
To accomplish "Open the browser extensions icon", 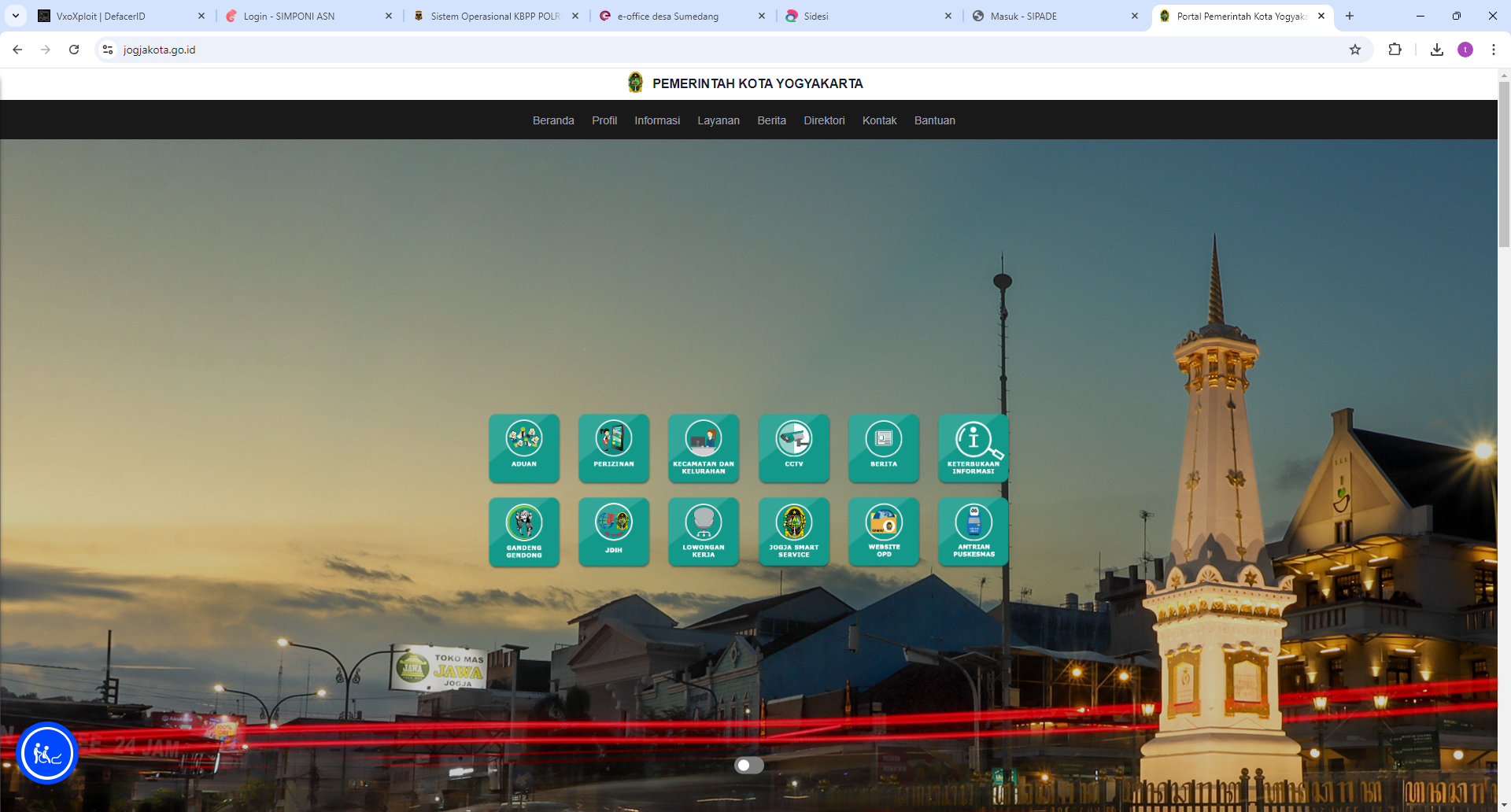I will click(x=1395, y=50).
